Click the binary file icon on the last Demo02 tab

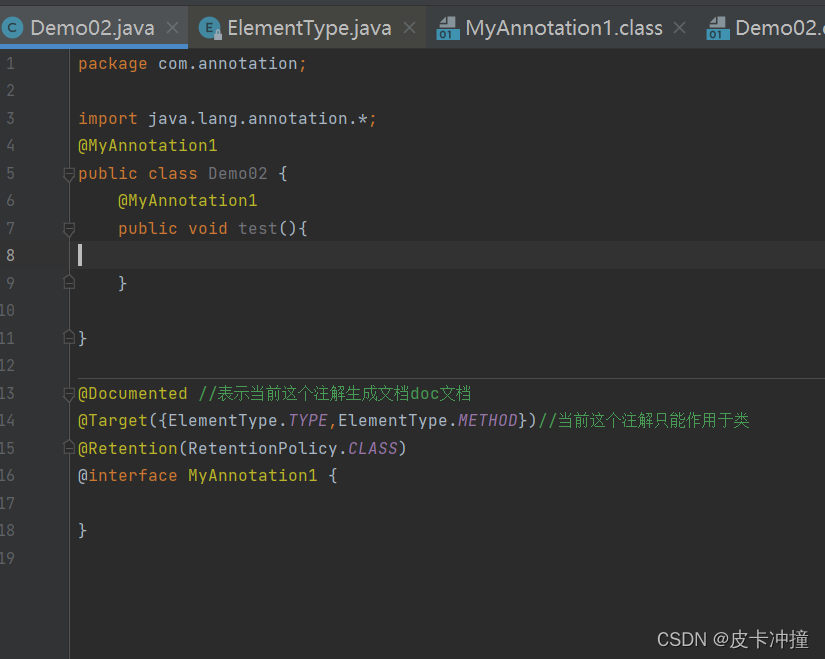(x=718, y=28)
